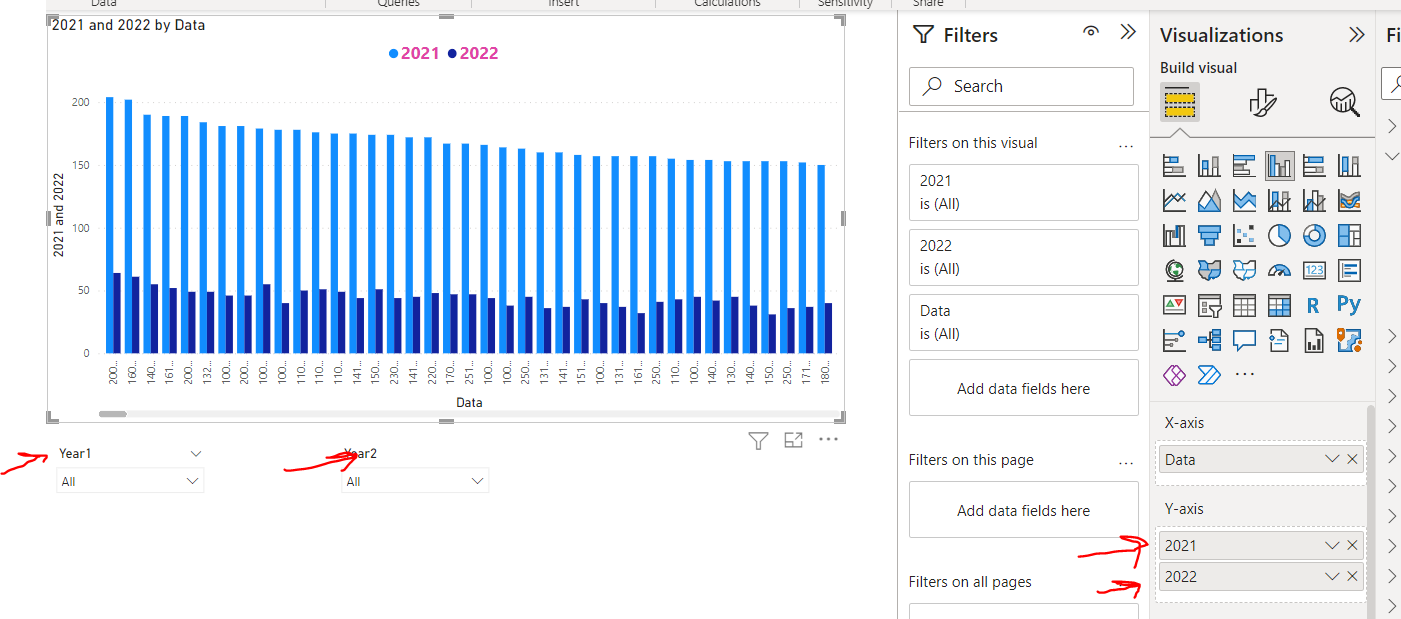Viewport: 1401px width, 619px height.
Task: Select the donut chart visualization
Action: pos(1314,235)
